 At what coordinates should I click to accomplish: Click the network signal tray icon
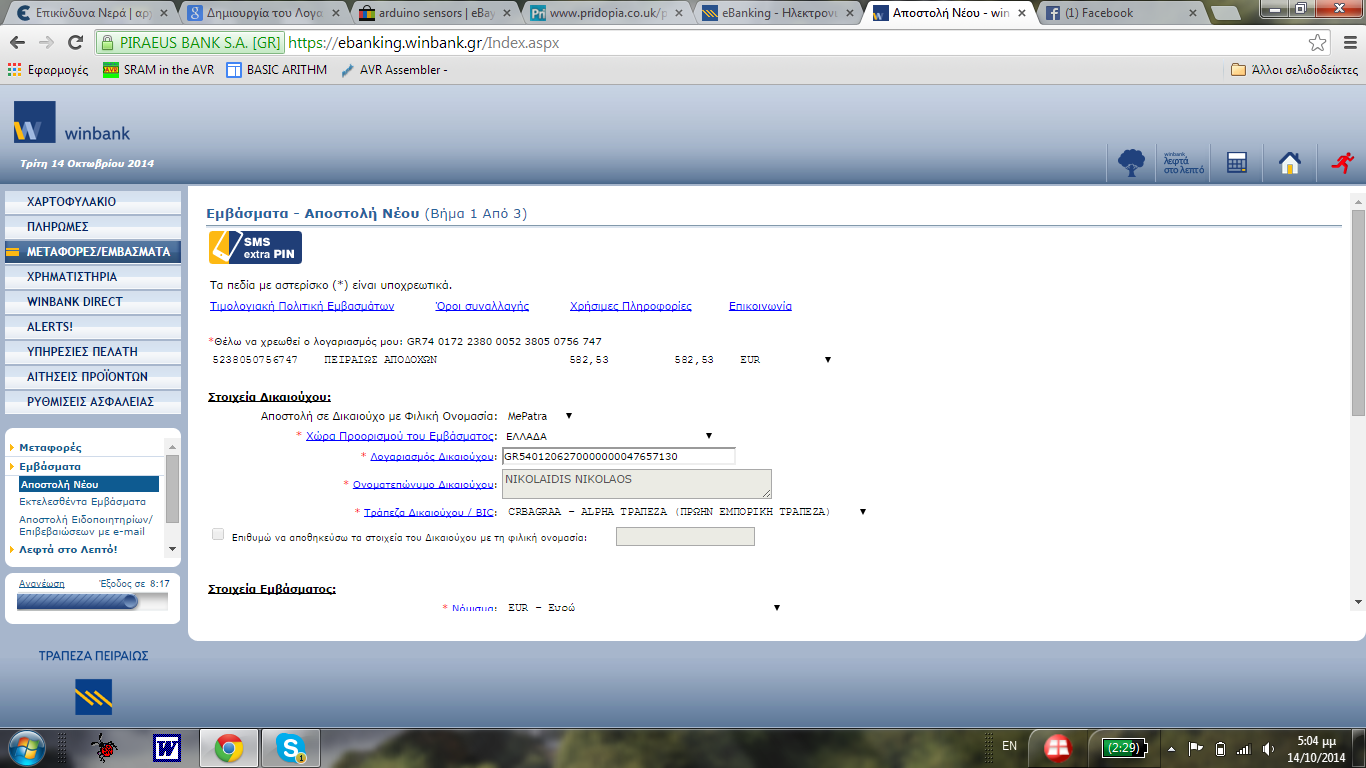click(x=1244, y=748)
